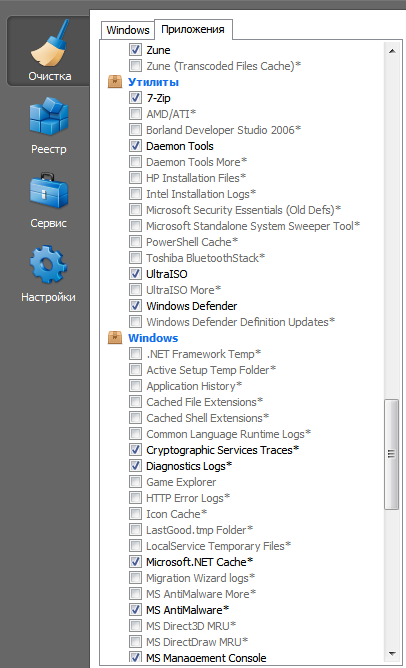Open the Реестр registry section

49,126
